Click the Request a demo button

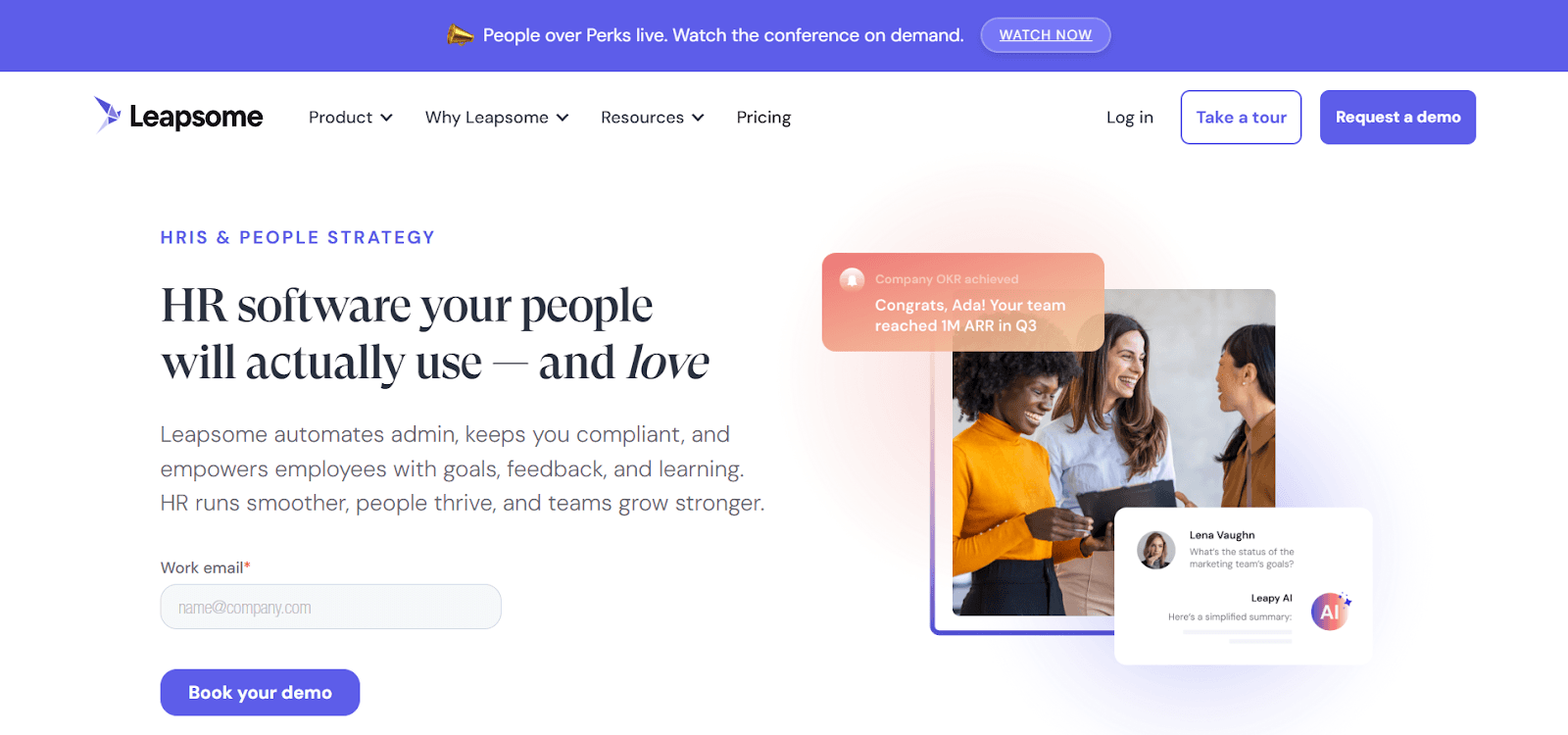click(1397, 118)
